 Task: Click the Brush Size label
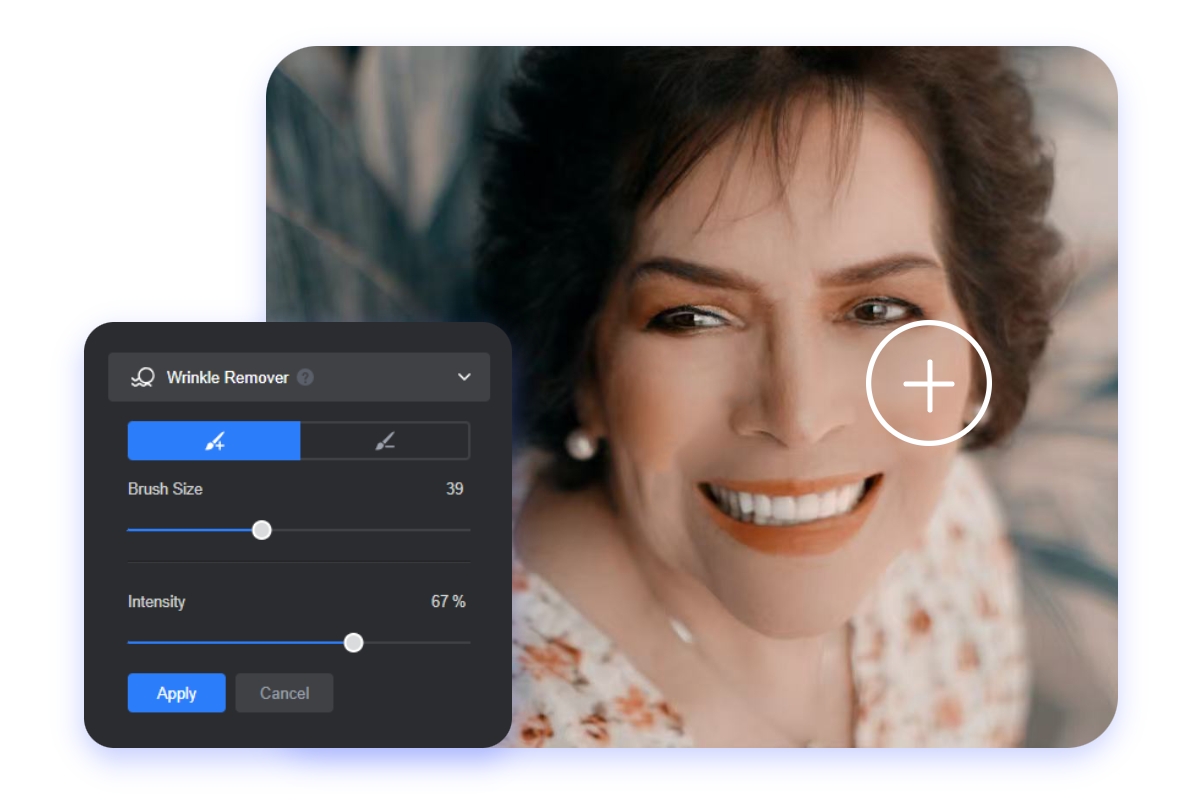165,489
